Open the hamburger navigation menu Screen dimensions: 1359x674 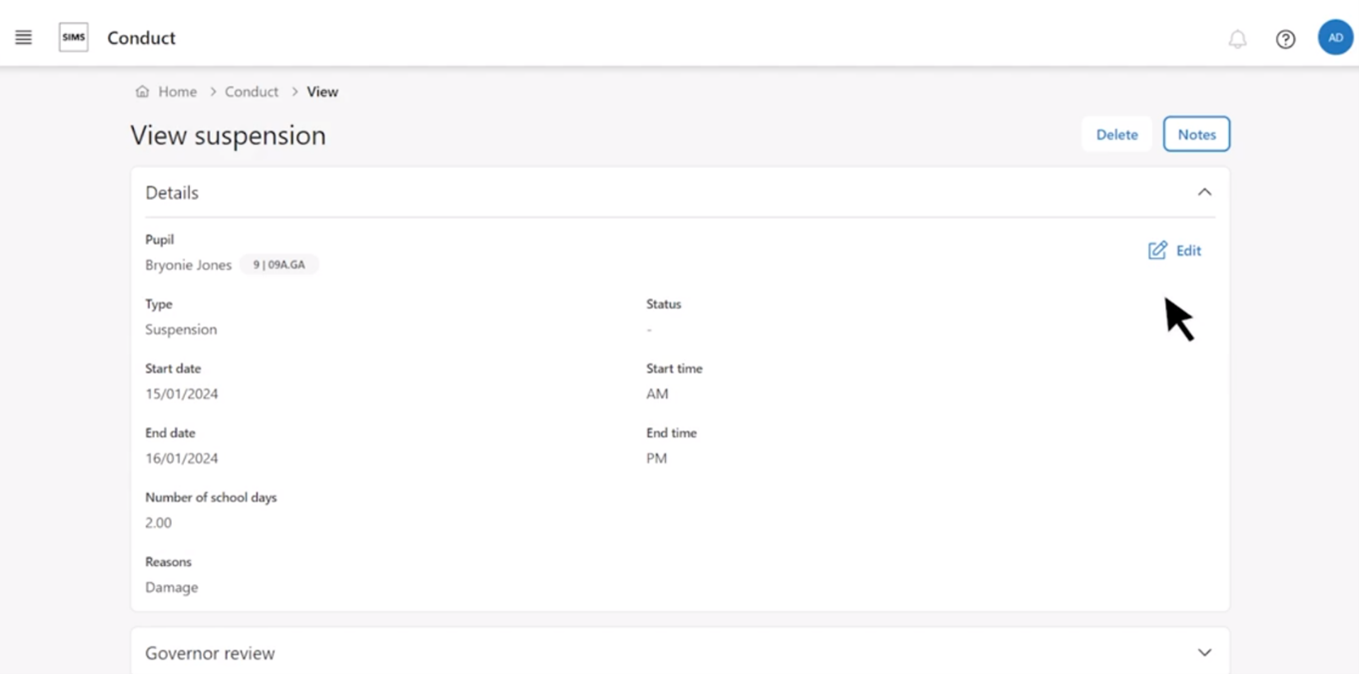tap(23, 38)
